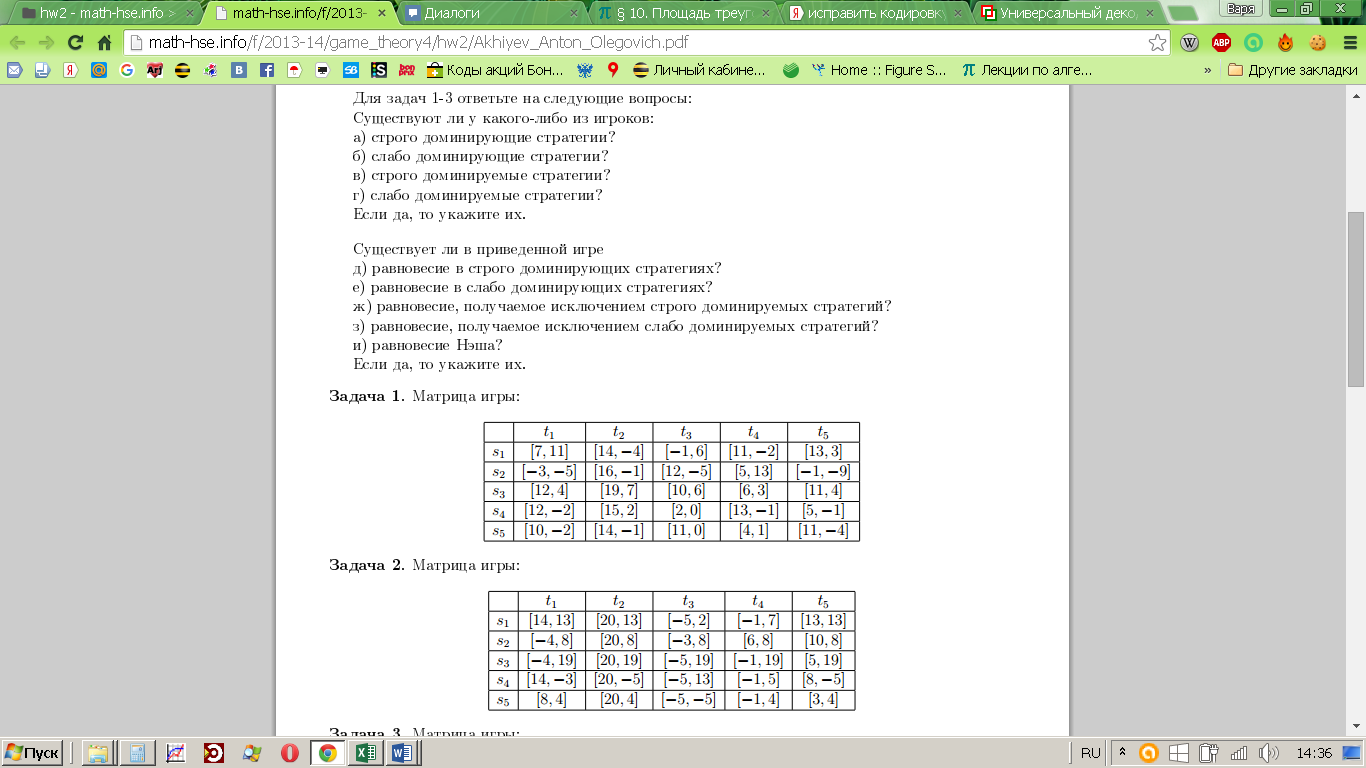The width and height of the screenshot is (1366, 768).
Task: Click cell '[−5, −5]' in Задача 2 table
Action: pos(687,700)
